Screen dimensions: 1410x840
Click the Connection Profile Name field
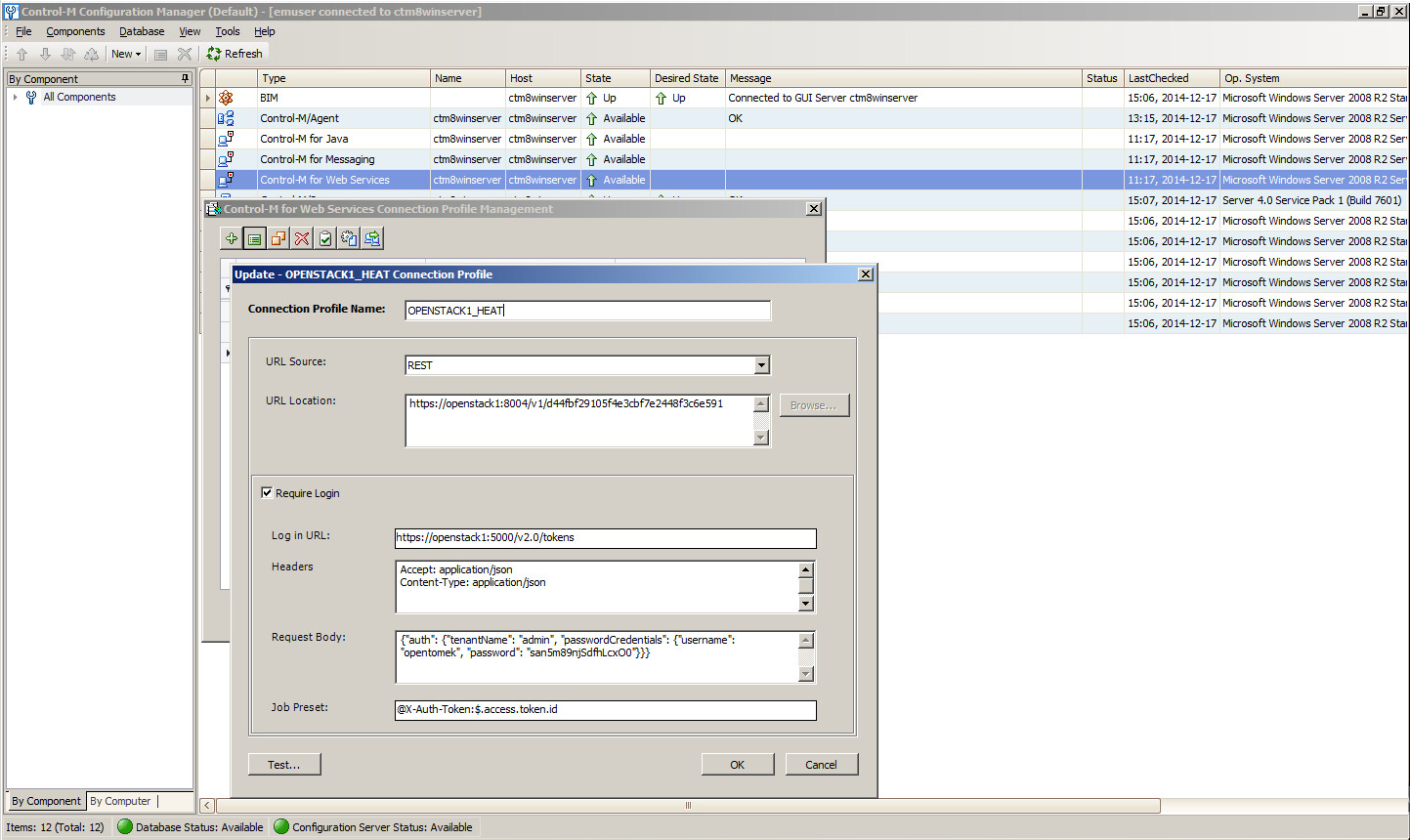587,311
